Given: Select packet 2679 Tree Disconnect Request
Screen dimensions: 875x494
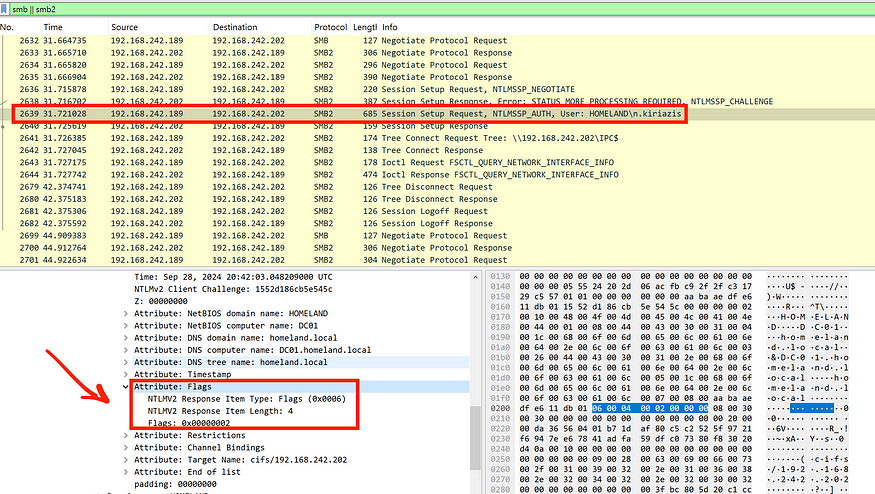Looking at the screenshot, I should (x=438, y=187).
